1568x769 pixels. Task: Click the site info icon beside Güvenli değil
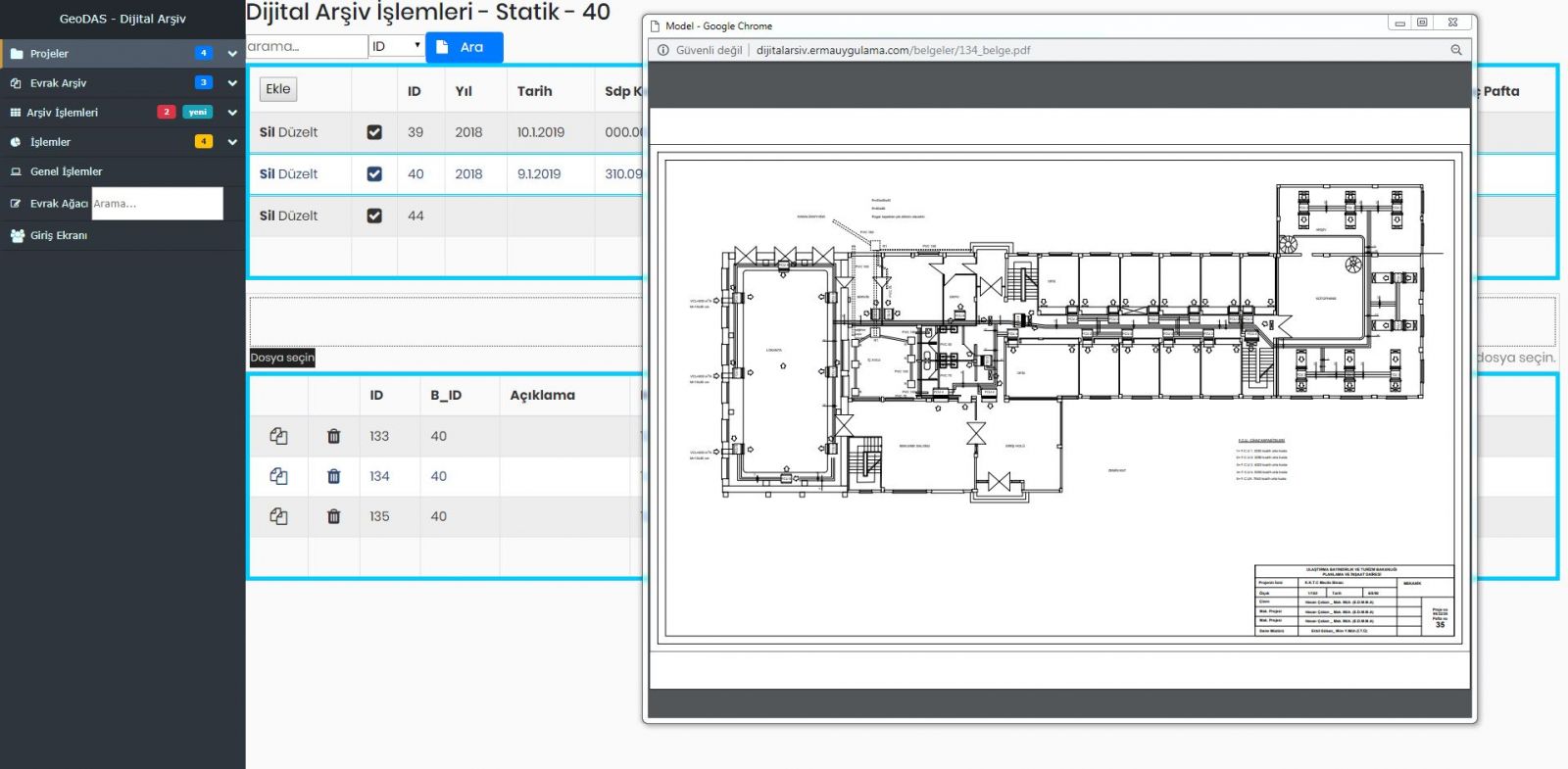pyautogui.click(x=663, y=50)
